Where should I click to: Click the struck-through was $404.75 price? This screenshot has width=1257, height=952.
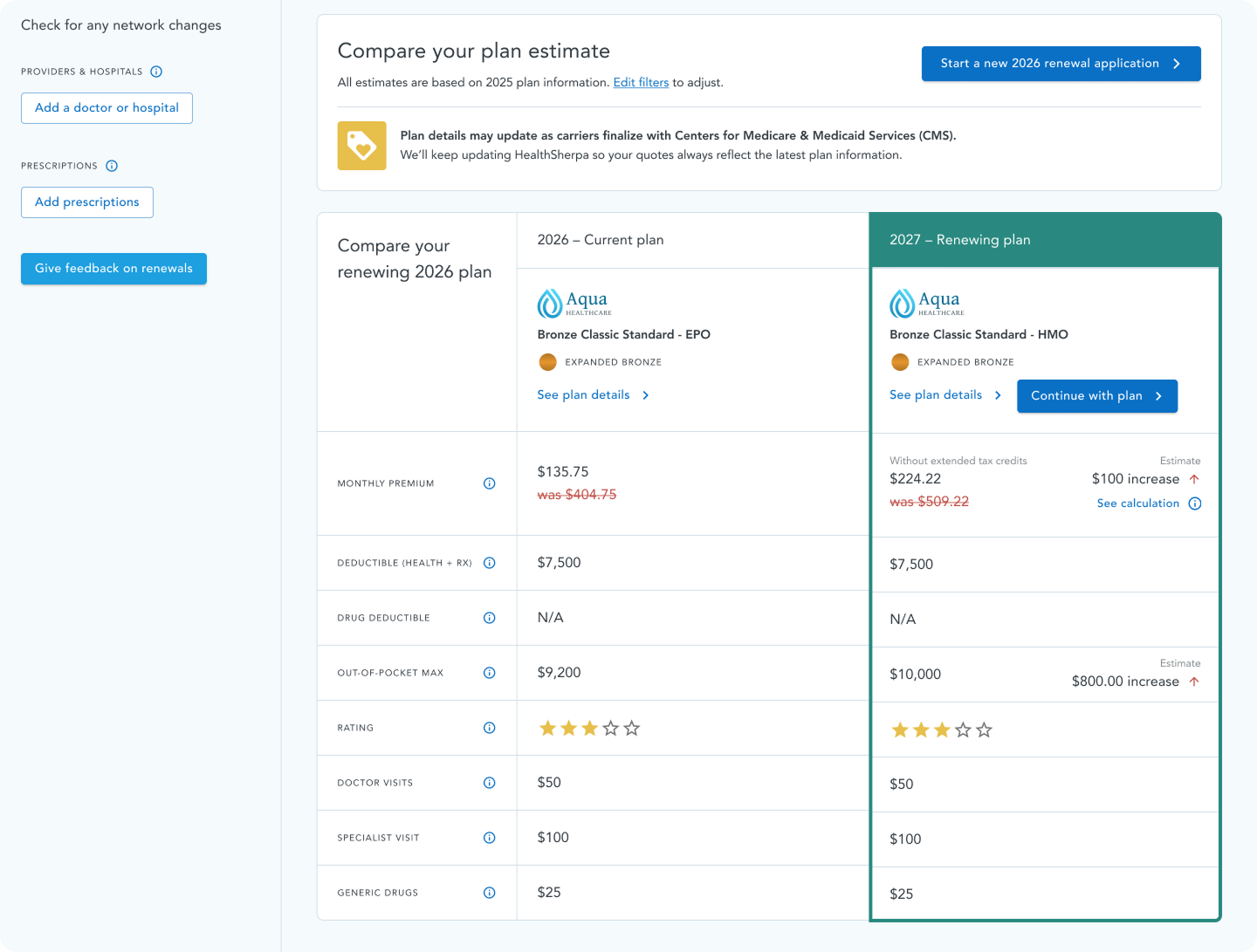(x=577, y=495)
